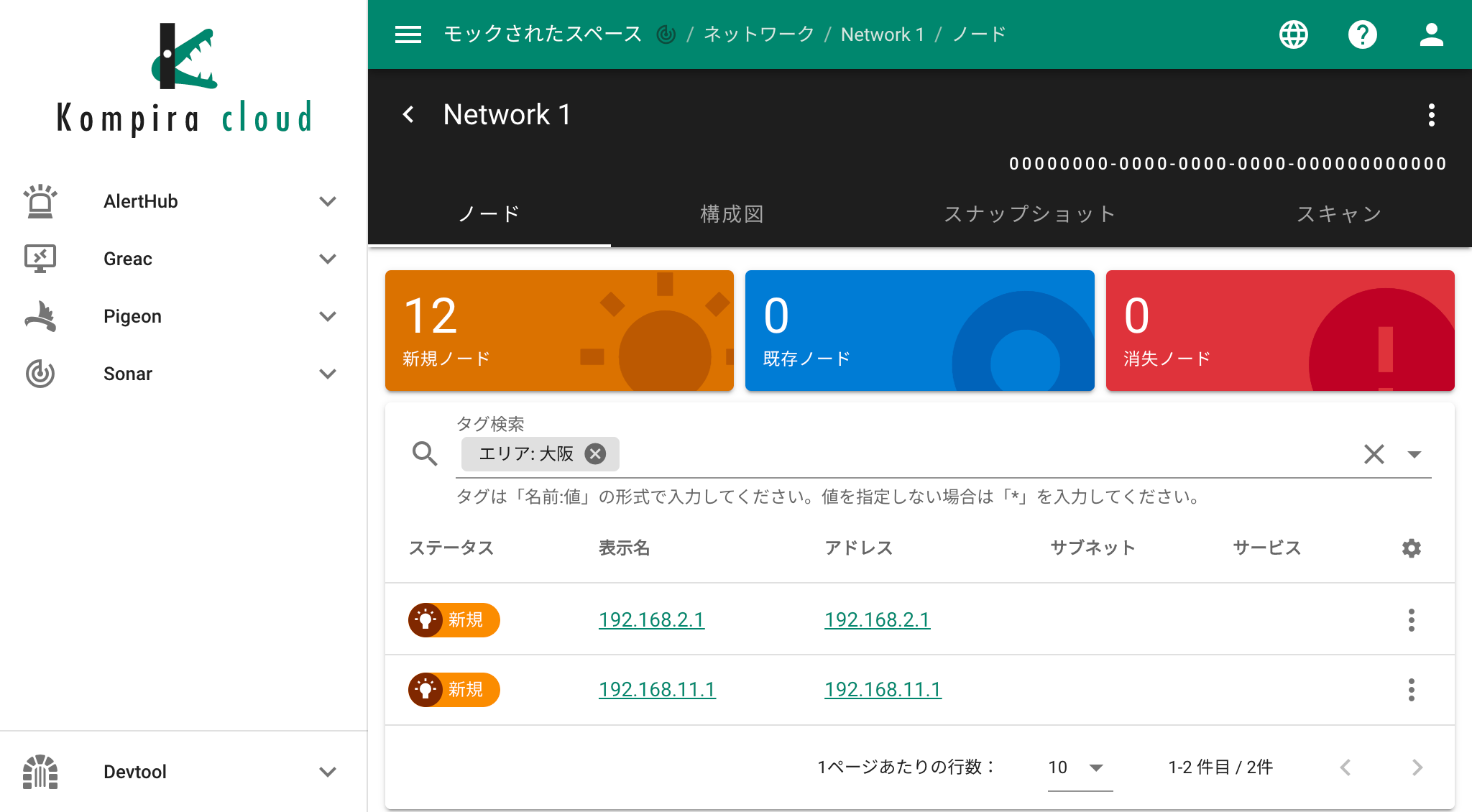The image size is (1472, 812).
Task: Clear all tag search filters with X
Action: [x=1374, y=454]
